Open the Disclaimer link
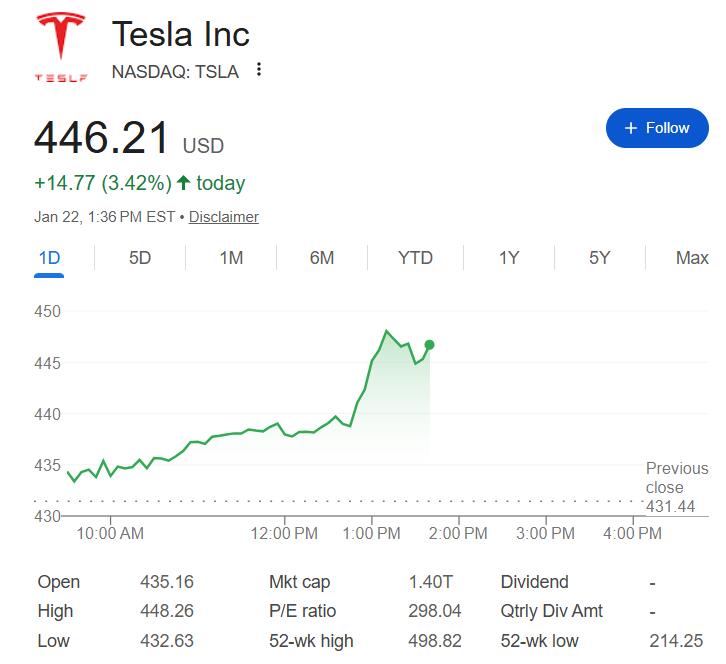The width and height of the screenshot is (726, 664). pos(223,217)
